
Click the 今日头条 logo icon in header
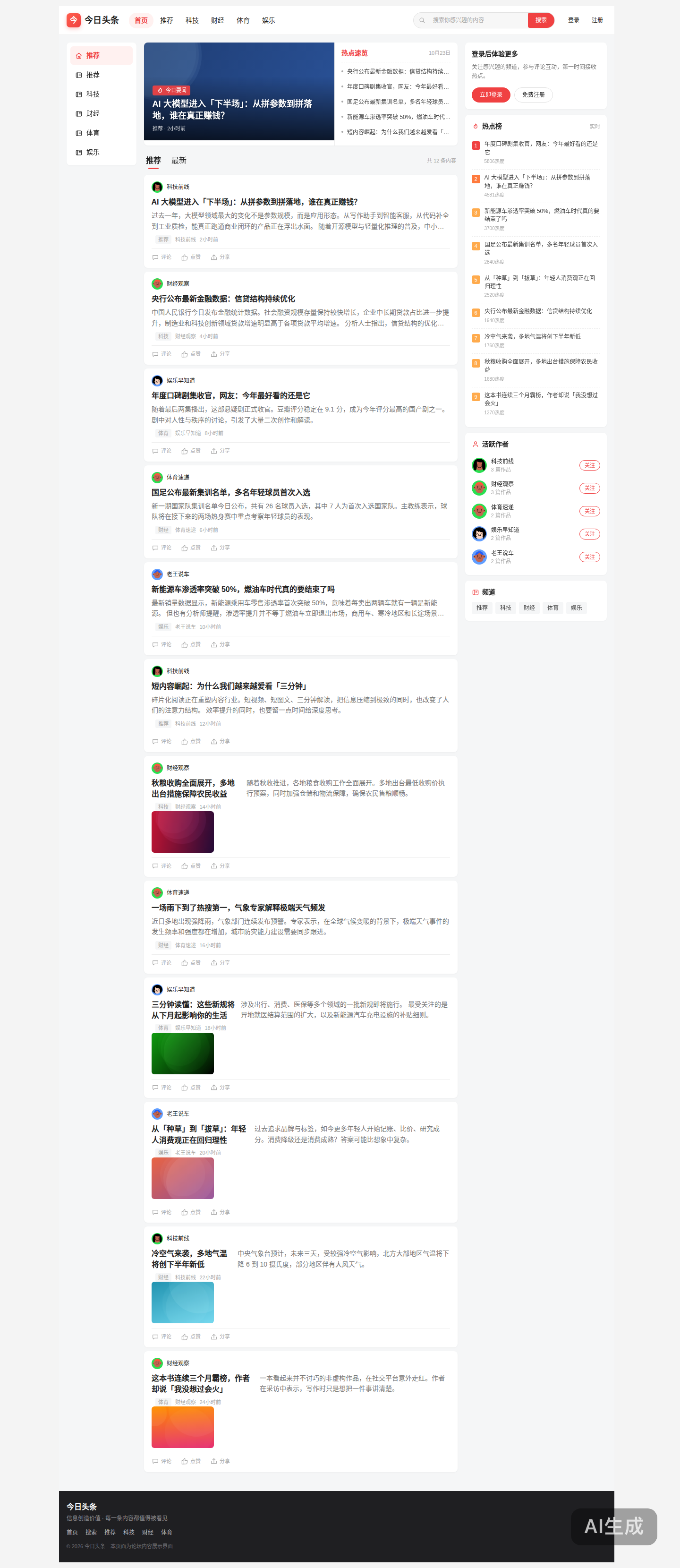click(x=74, y=20)
